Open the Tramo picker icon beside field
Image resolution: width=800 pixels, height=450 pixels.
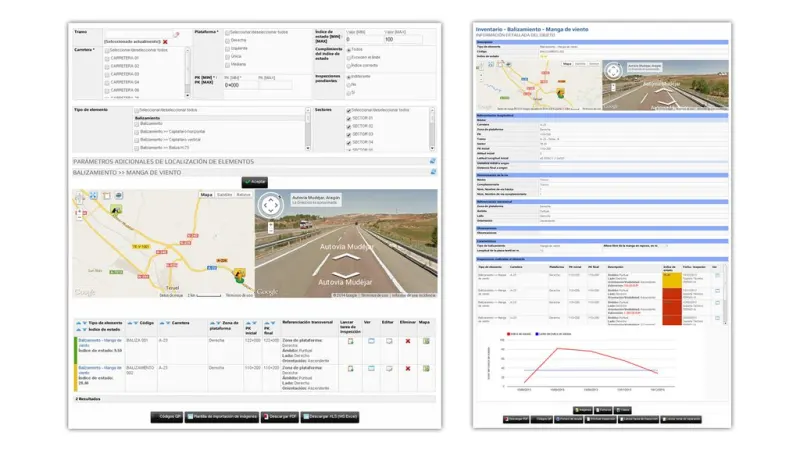point(176,35)
